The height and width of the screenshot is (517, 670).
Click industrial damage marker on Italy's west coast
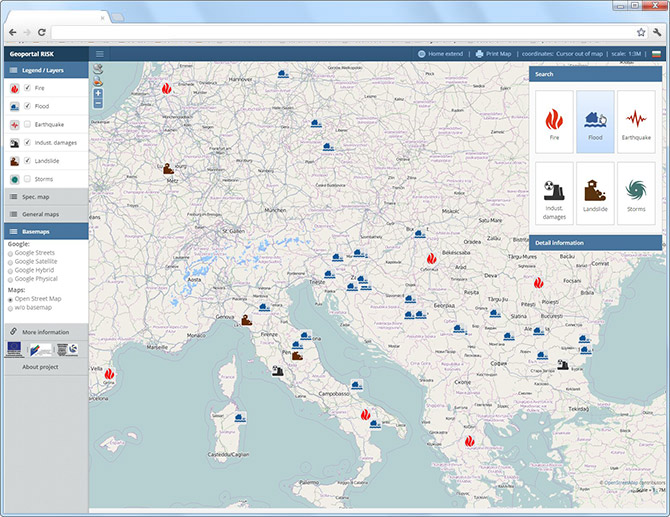click(277, 370)
